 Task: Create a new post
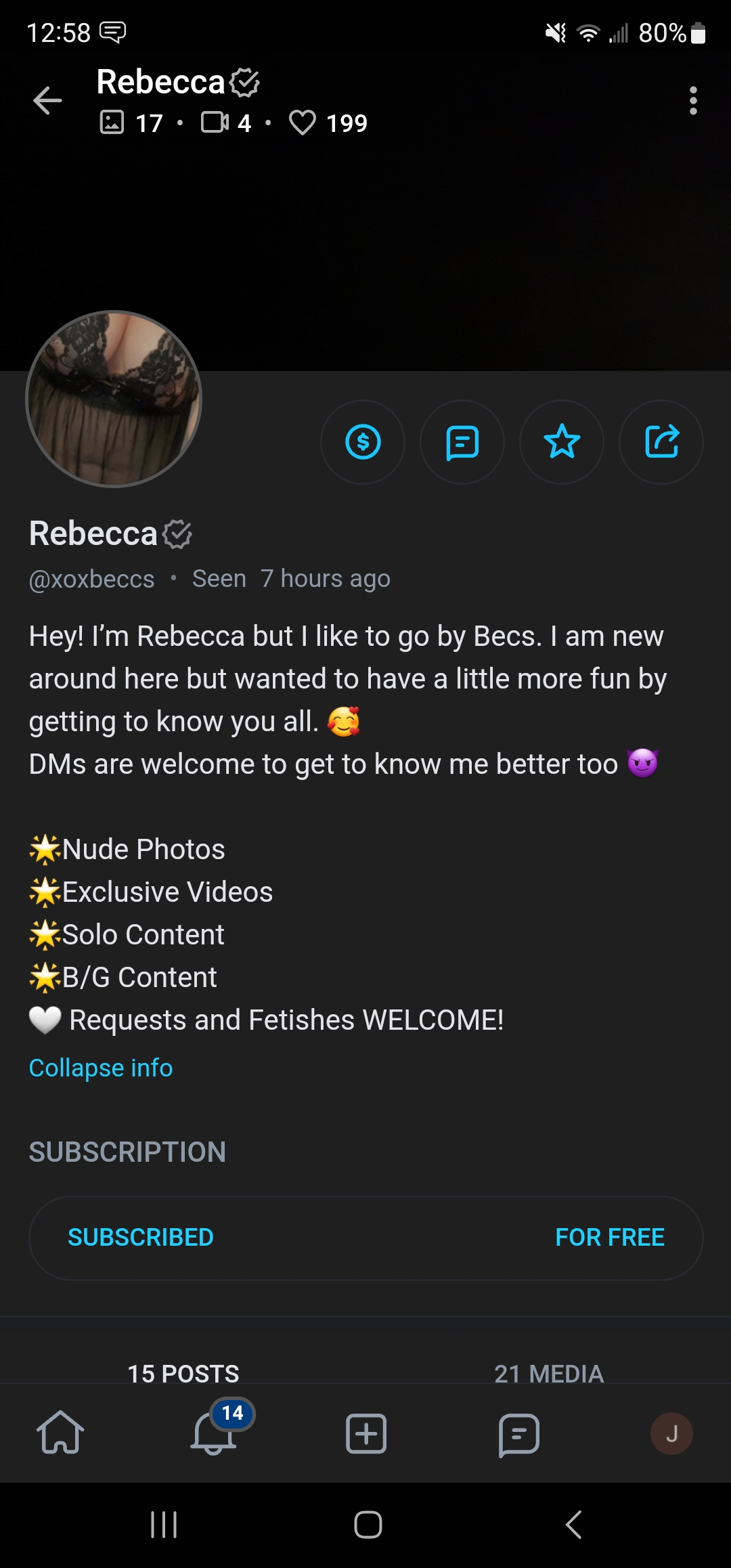366,1433
